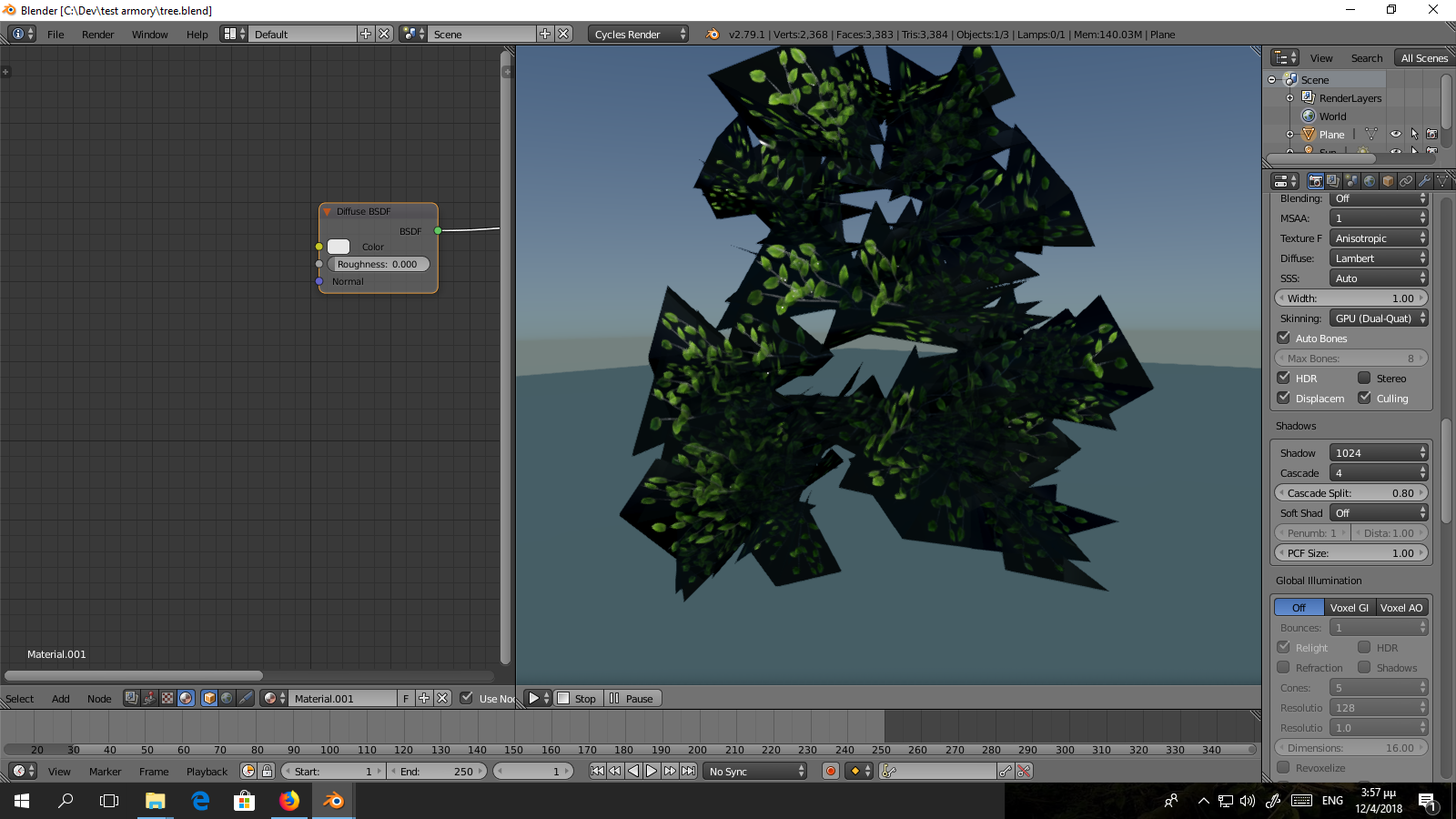1456x819 pixels.
Task: Select the Texture node tree type (checker icon)
Action: pyautogui.click(x=167, y=699)
